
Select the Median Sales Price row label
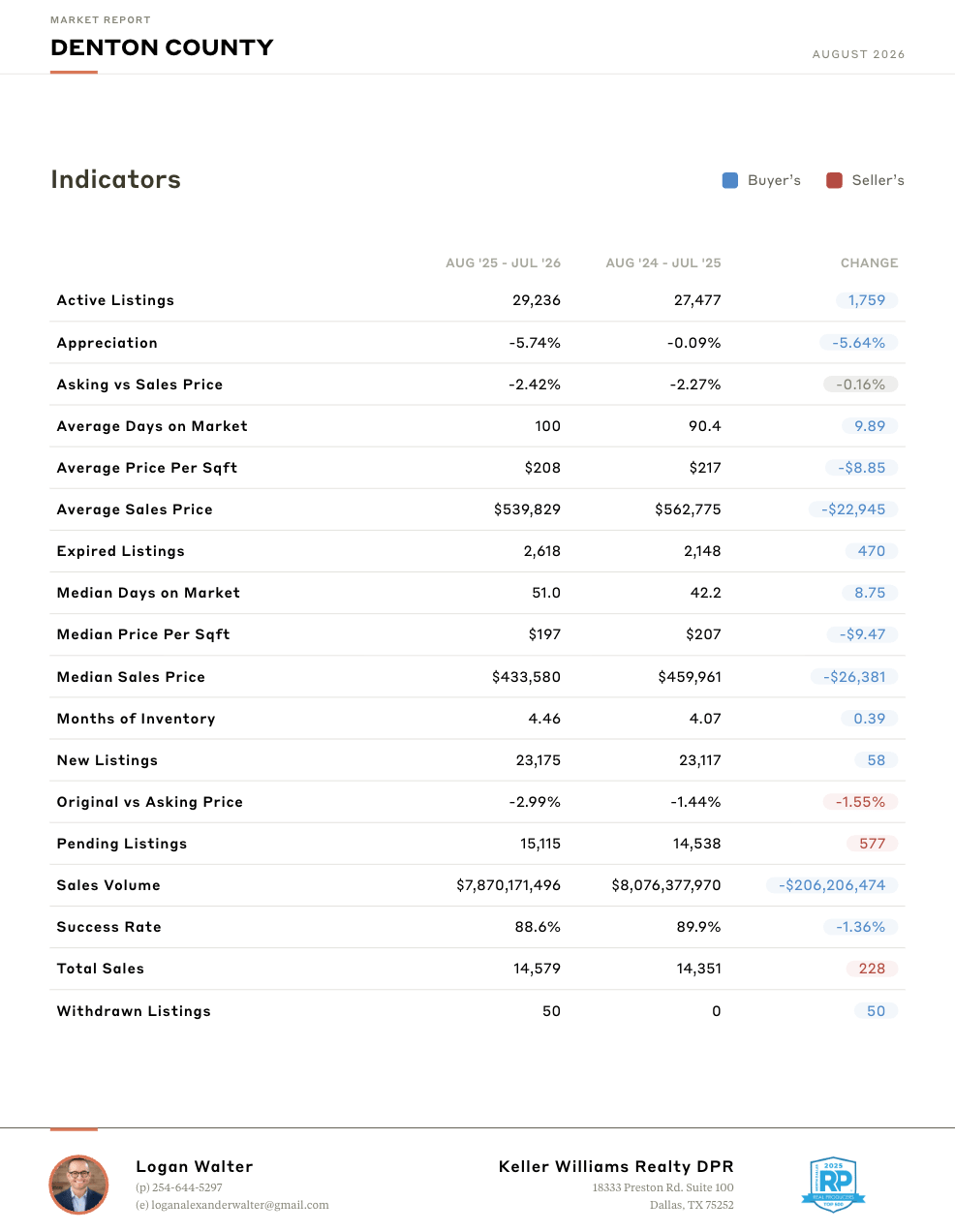coord(131,677)
